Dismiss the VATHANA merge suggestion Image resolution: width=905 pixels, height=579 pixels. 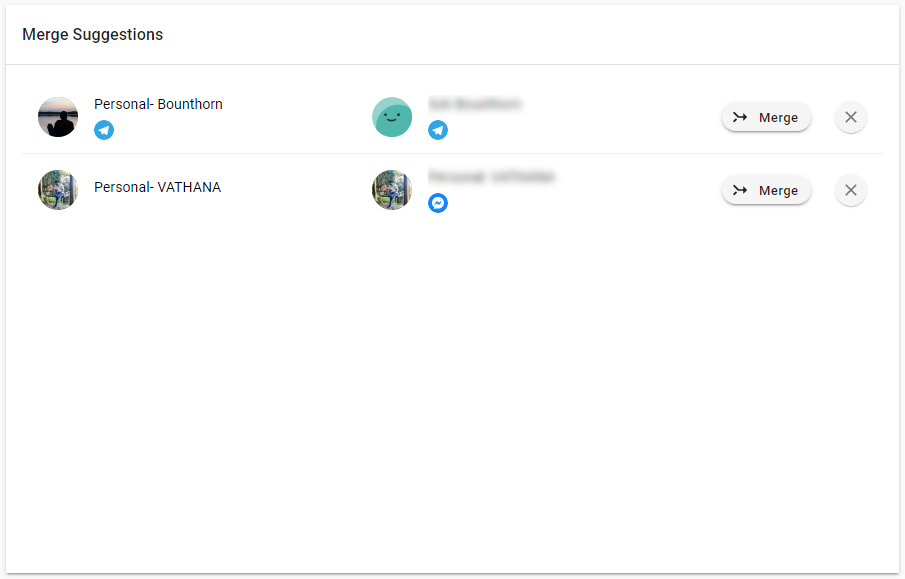click(851, 190)
